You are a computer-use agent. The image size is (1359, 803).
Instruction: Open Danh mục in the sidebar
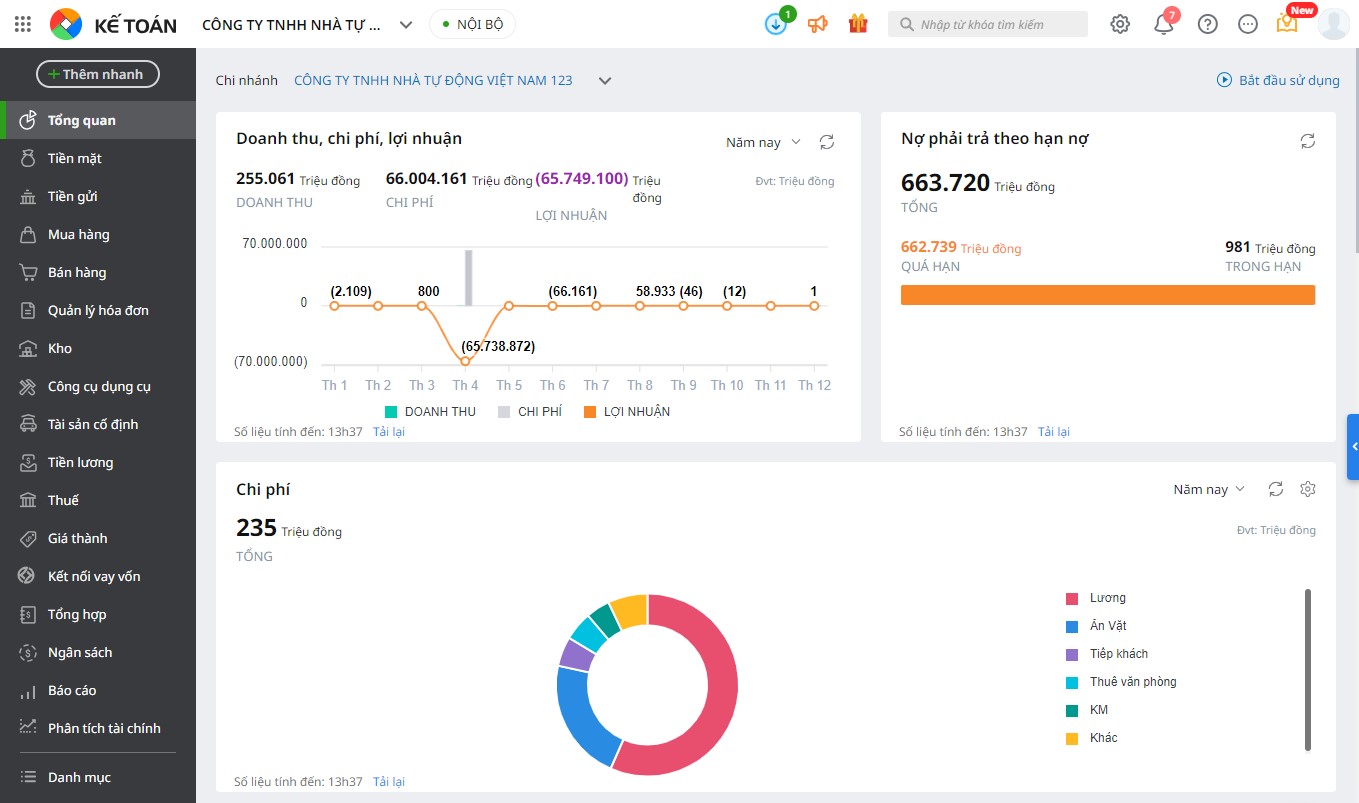click(x=98, y=777)
